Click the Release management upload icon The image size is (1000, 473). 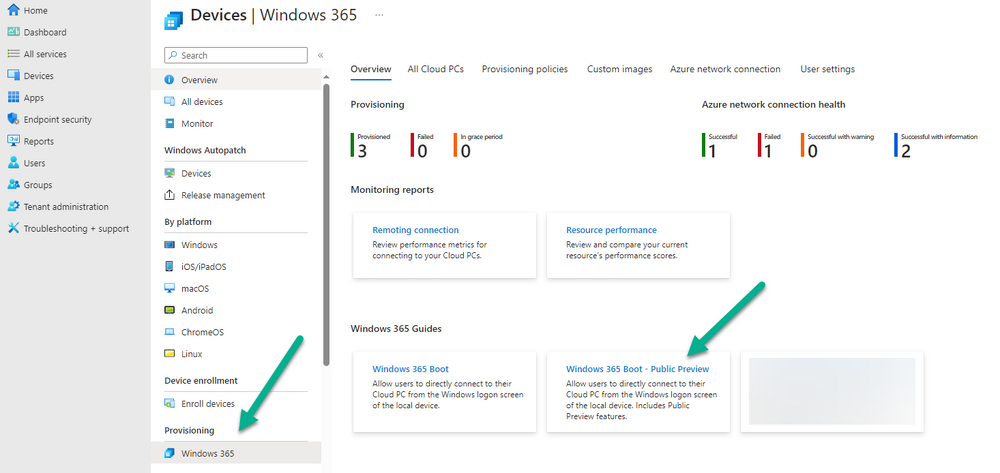(170, 195)
